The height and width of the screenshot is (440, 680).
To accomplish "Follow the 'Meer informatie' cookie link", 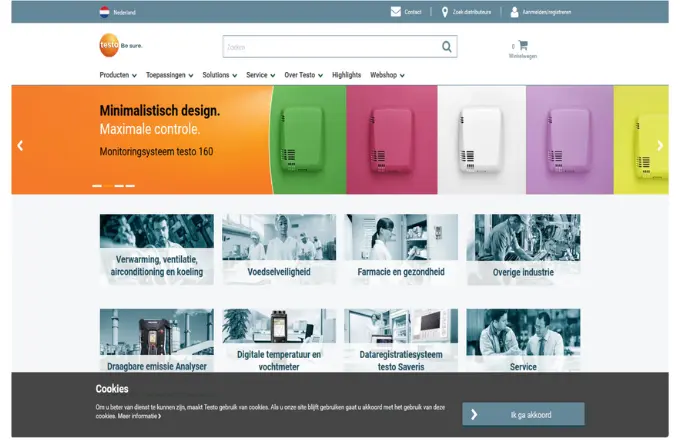I will tap(140, 416).
